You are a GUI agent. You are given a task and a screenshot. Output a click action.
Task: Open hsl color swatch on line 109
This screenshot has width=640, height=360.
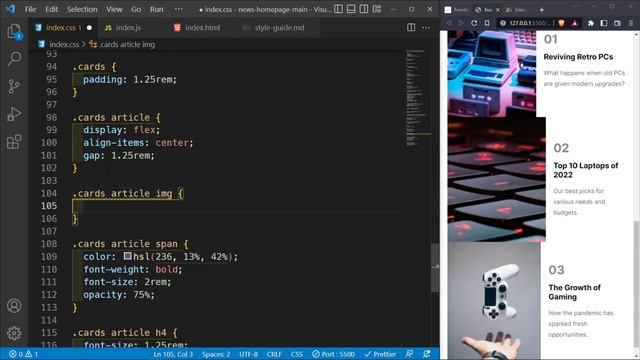point(128,256)
